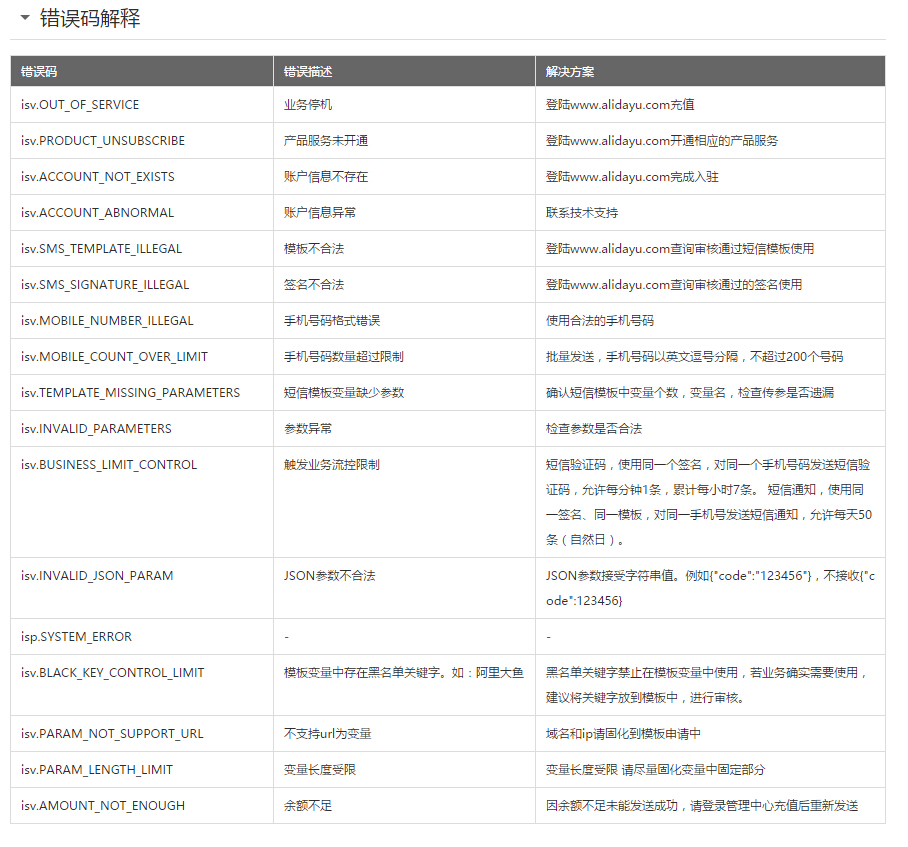Screen dimensions: 908x847
Task: Click the 错误描述 column header
Action: [308, 72]
